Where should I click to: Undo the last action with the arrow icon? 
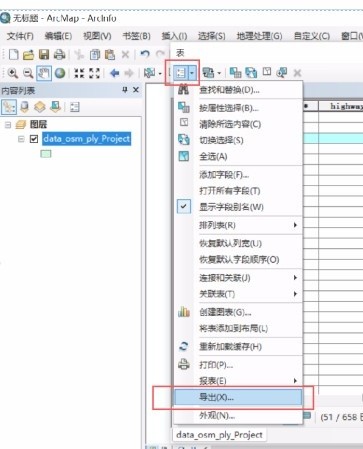[145, 54]
